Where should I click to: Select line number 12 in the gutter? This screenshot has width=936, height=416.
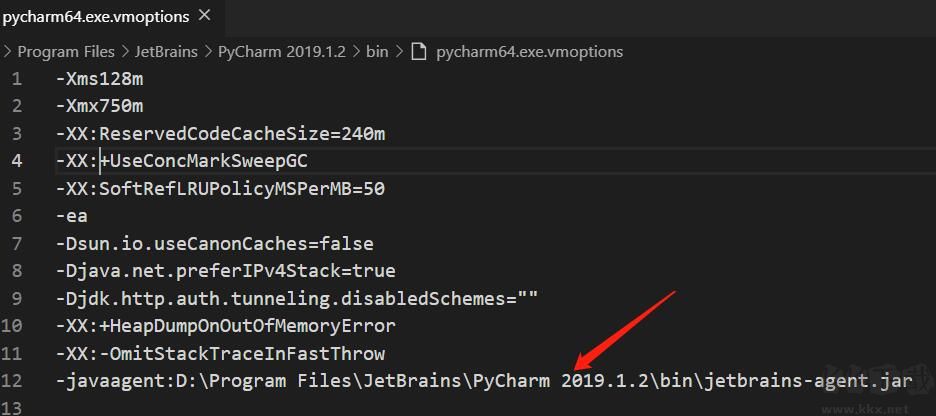[x=13, y=381]
